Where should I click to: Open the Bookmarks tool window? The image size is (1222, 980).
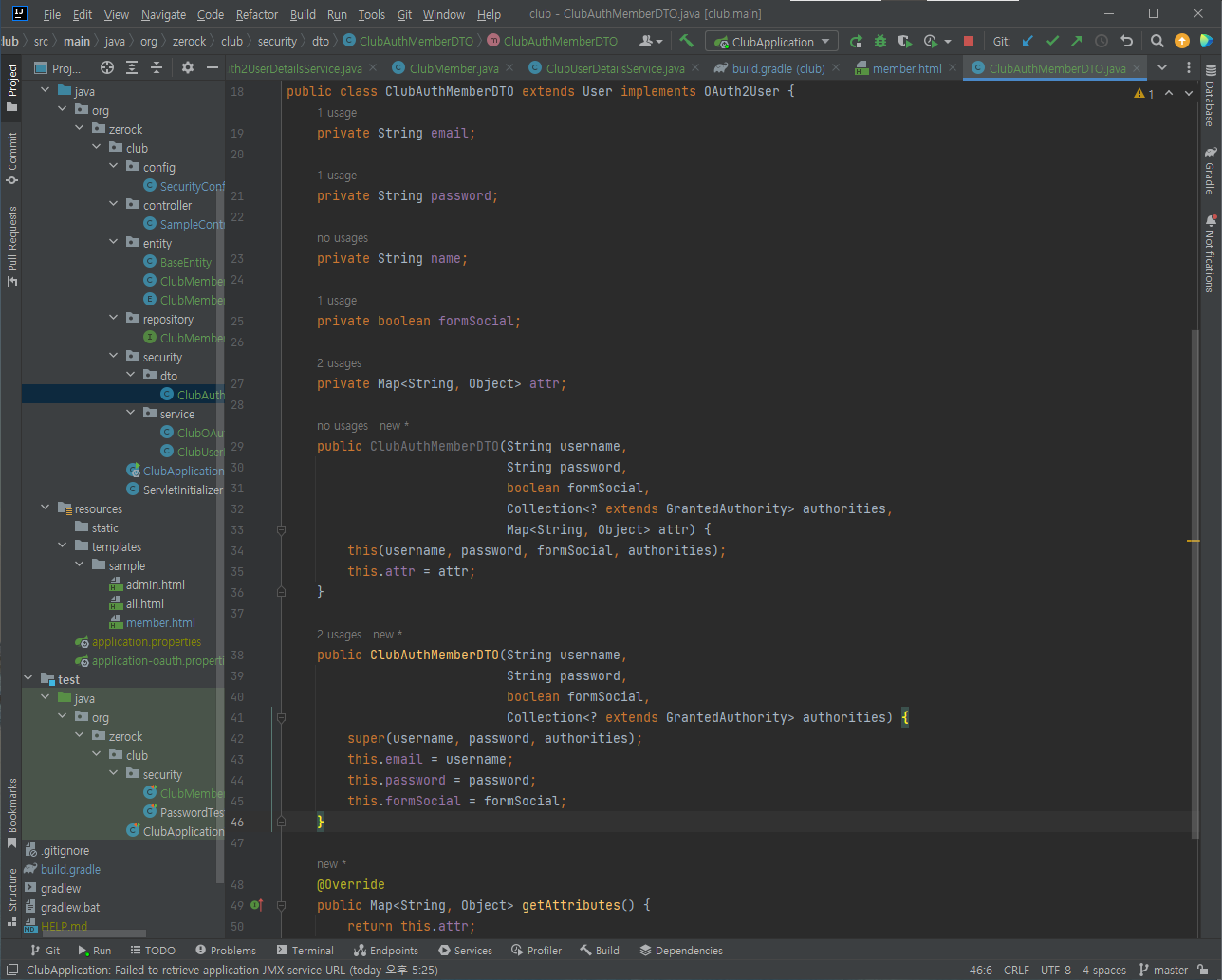(12, 813)
